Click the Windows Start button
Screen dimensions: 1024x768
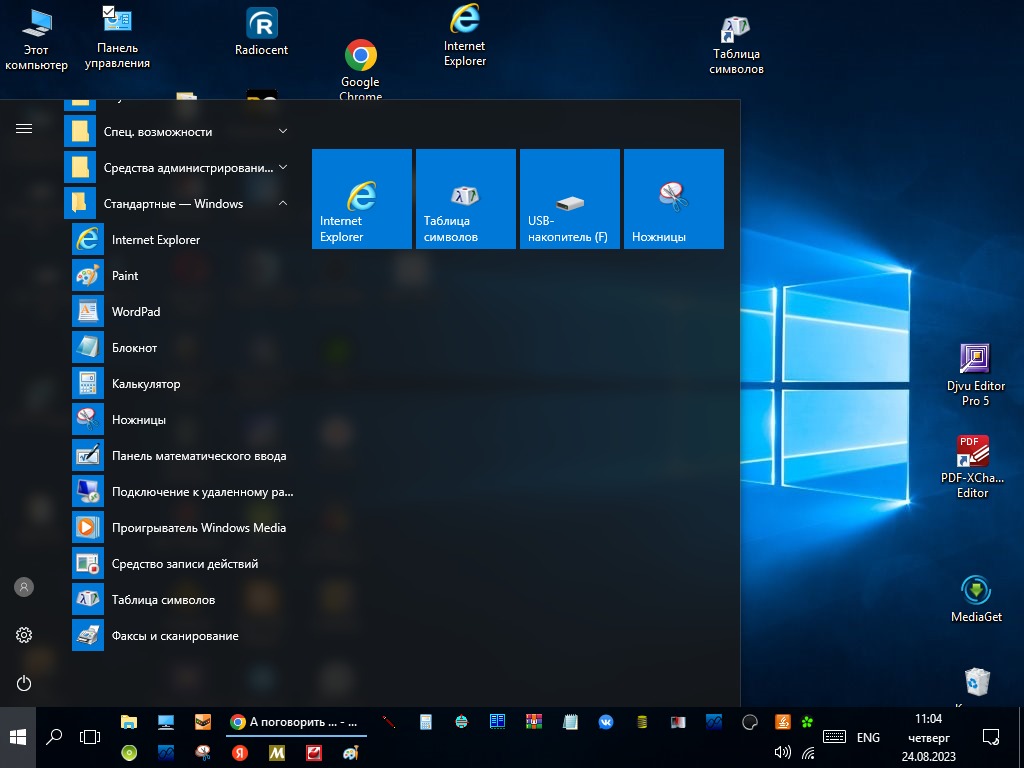18,737
